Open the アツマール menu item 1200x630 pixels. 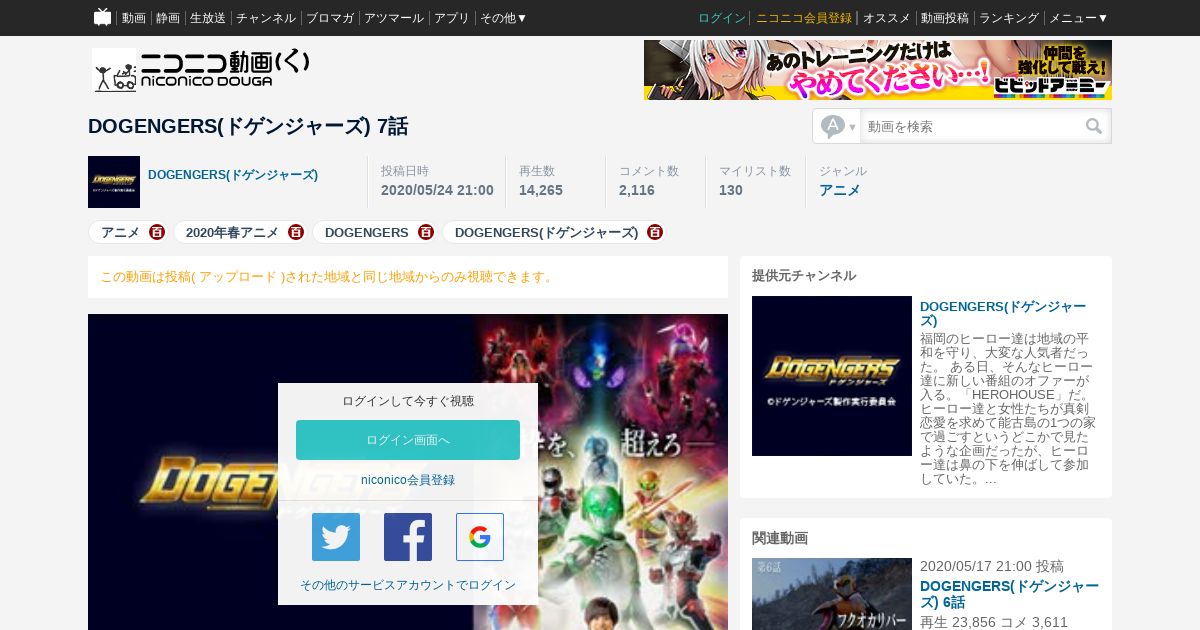coord(394,18)
